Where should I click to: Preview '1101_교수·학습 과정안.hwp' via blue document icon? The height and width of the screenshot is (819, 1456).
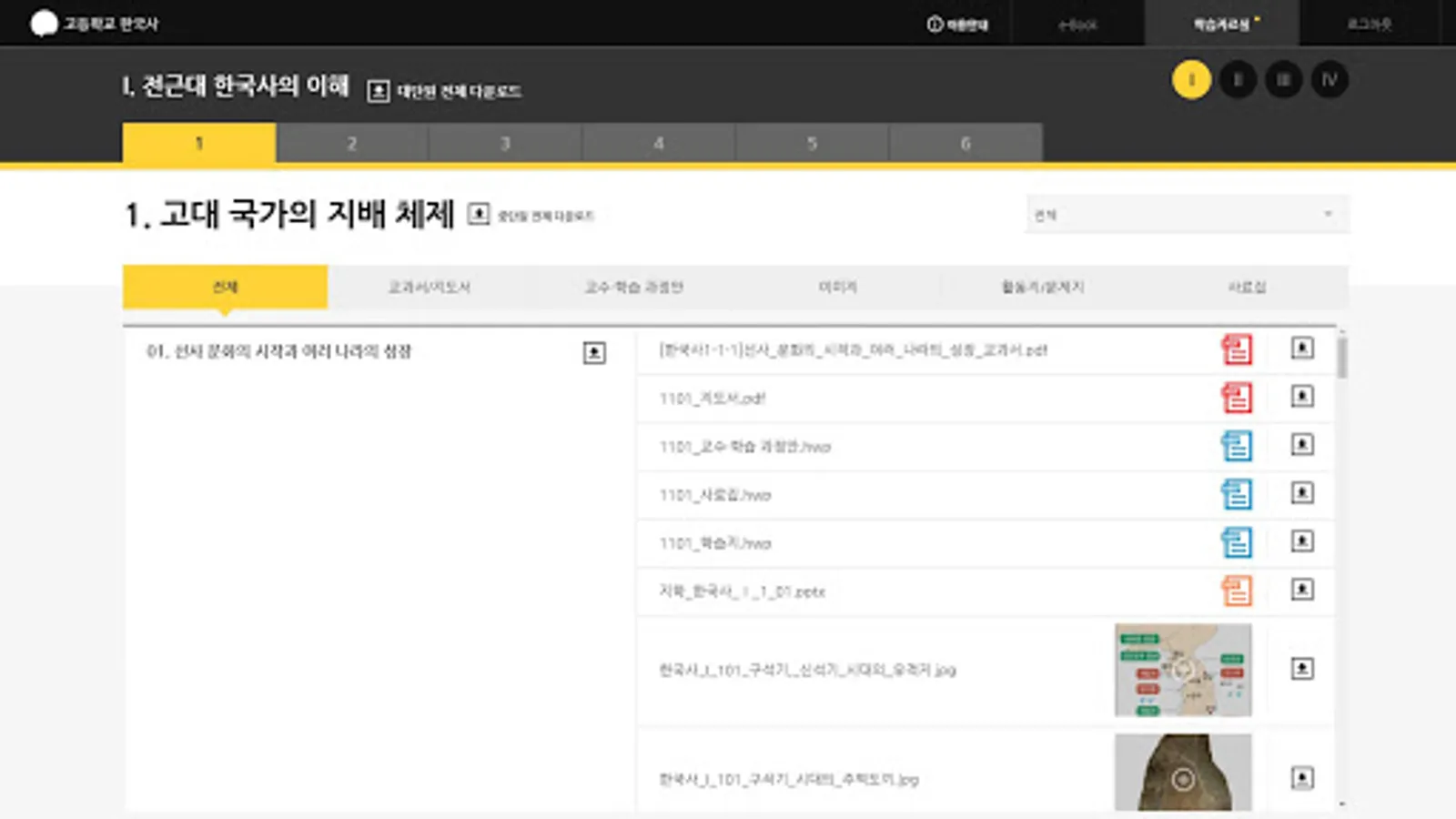point(1237,446)
